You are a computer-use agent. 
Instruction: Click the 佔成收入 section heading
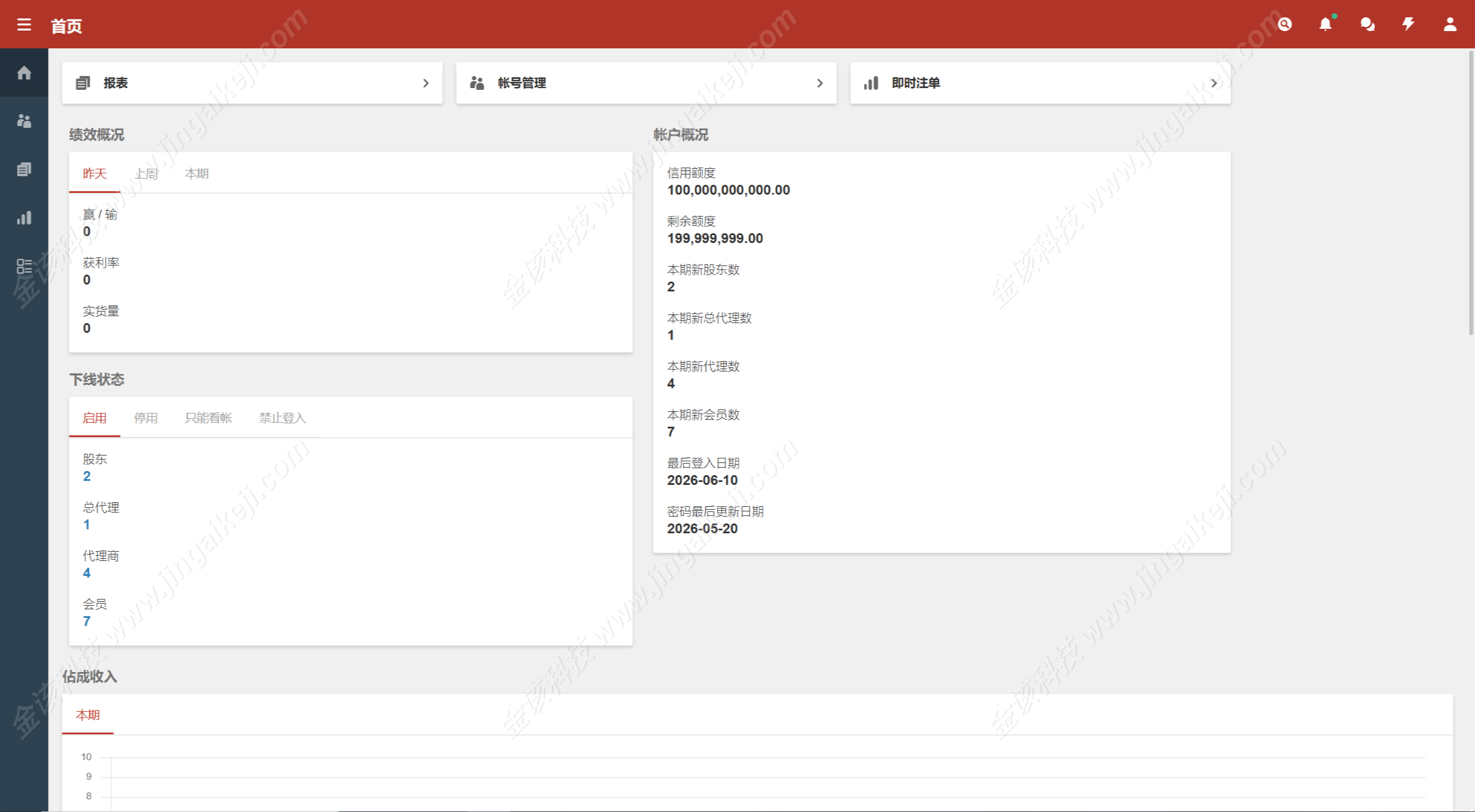pos(90,677)
